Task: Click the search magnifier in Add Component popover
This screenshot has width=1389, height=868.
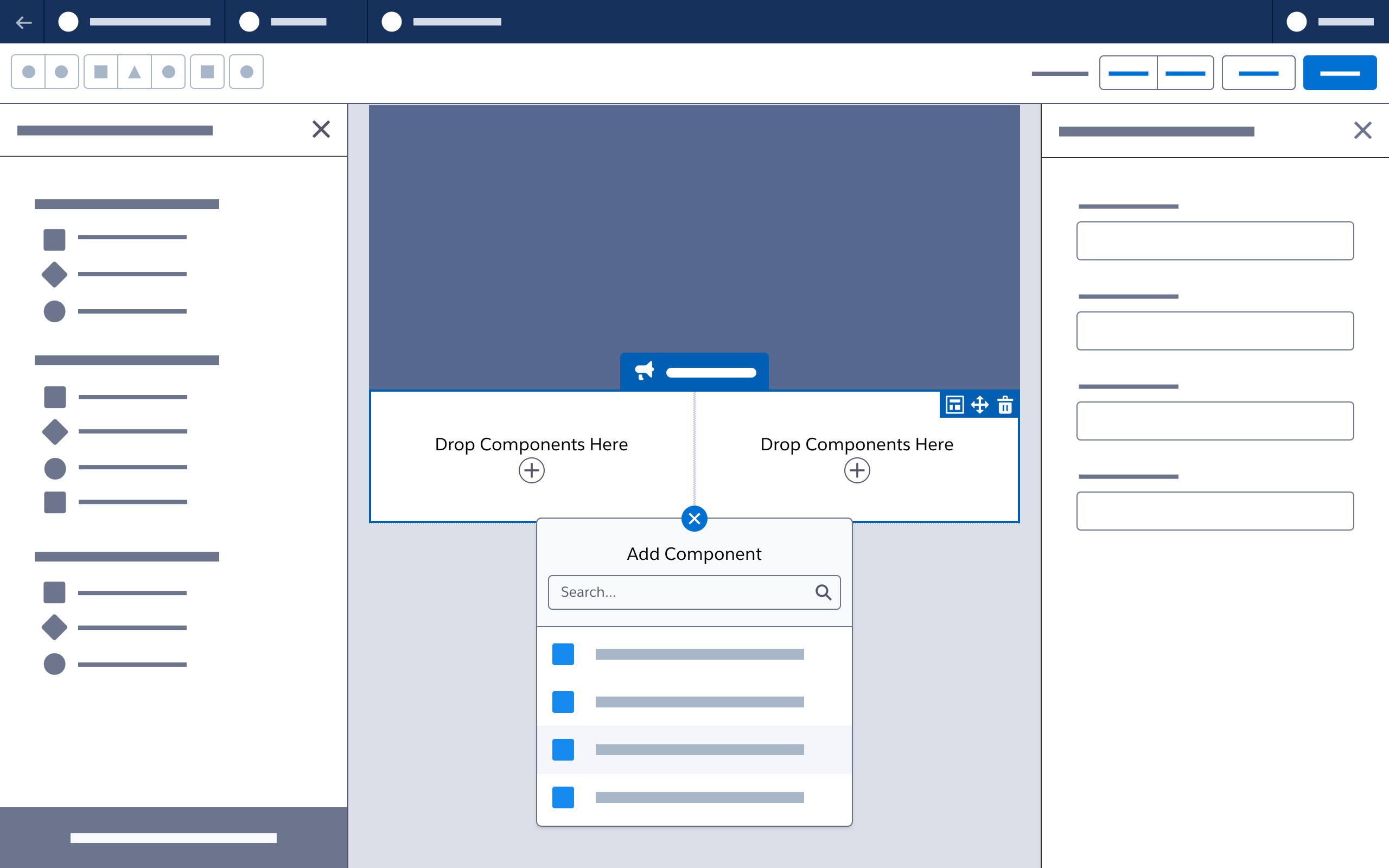Action: click(x=824, y=592)
